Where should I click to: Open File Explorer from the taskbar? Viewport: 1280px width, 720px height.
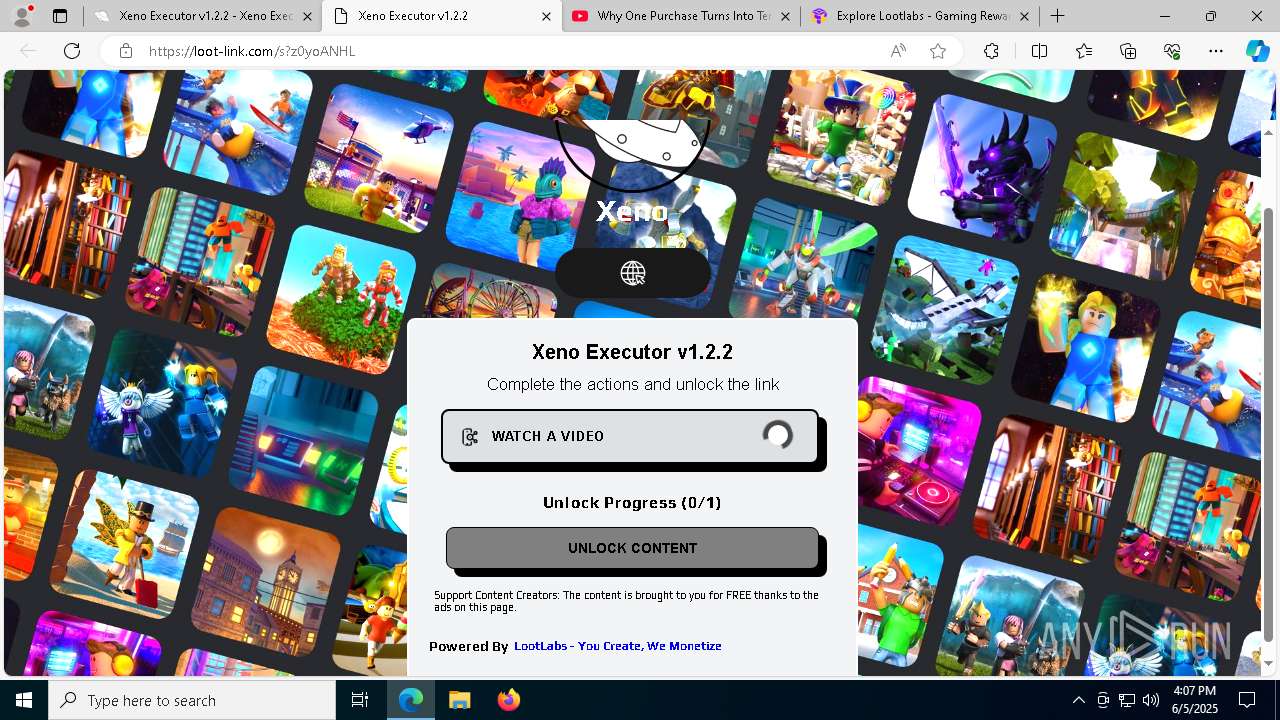[459, 700]
